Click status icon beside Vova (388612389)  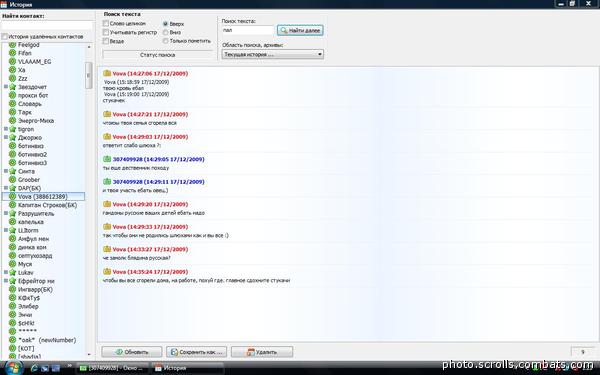[12, 196]
